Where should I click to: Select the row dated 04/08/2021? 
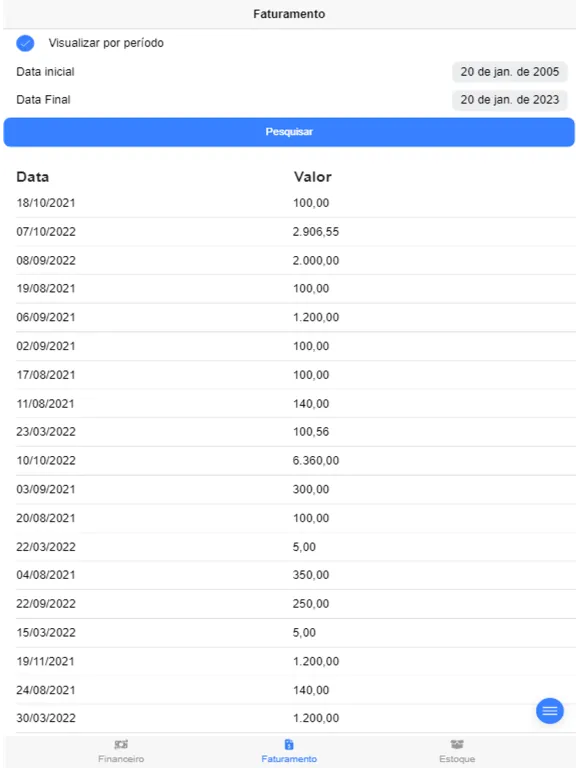pyautogui.click(x=296, y=575)
